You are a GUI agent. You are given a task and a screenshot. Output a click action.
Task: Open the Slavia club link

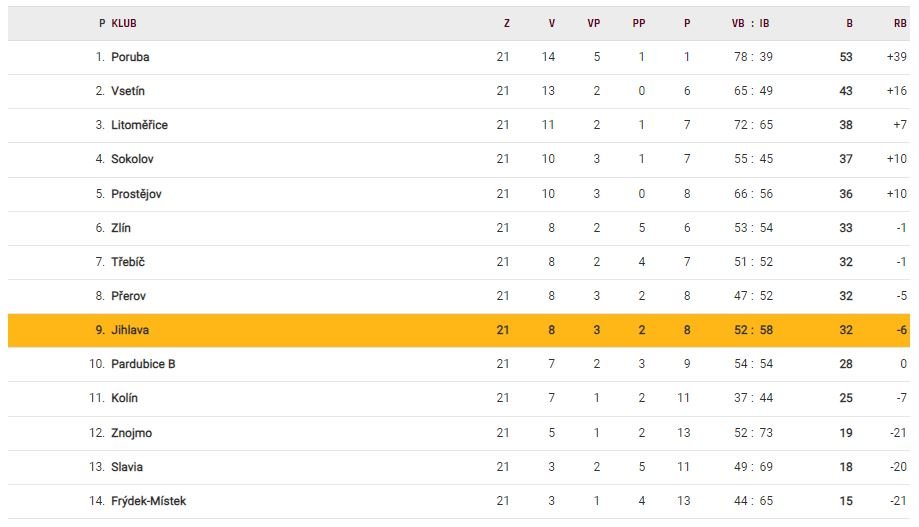(127, 467)
